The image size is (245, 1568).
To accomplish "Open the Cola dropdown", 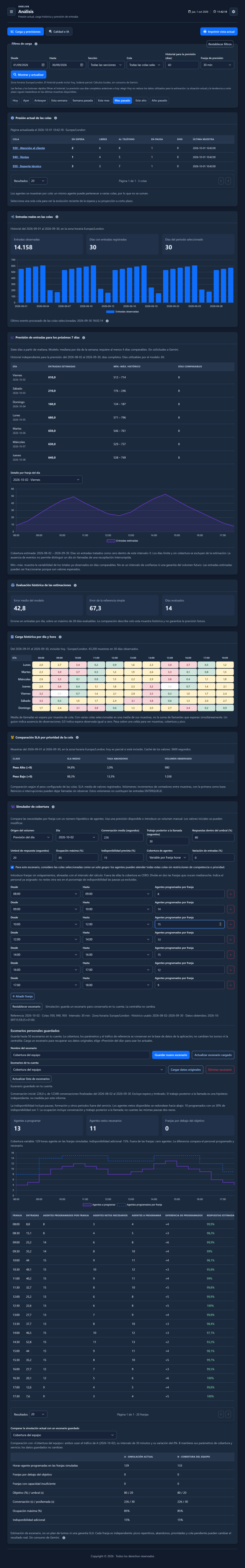I will pos(144,65).
